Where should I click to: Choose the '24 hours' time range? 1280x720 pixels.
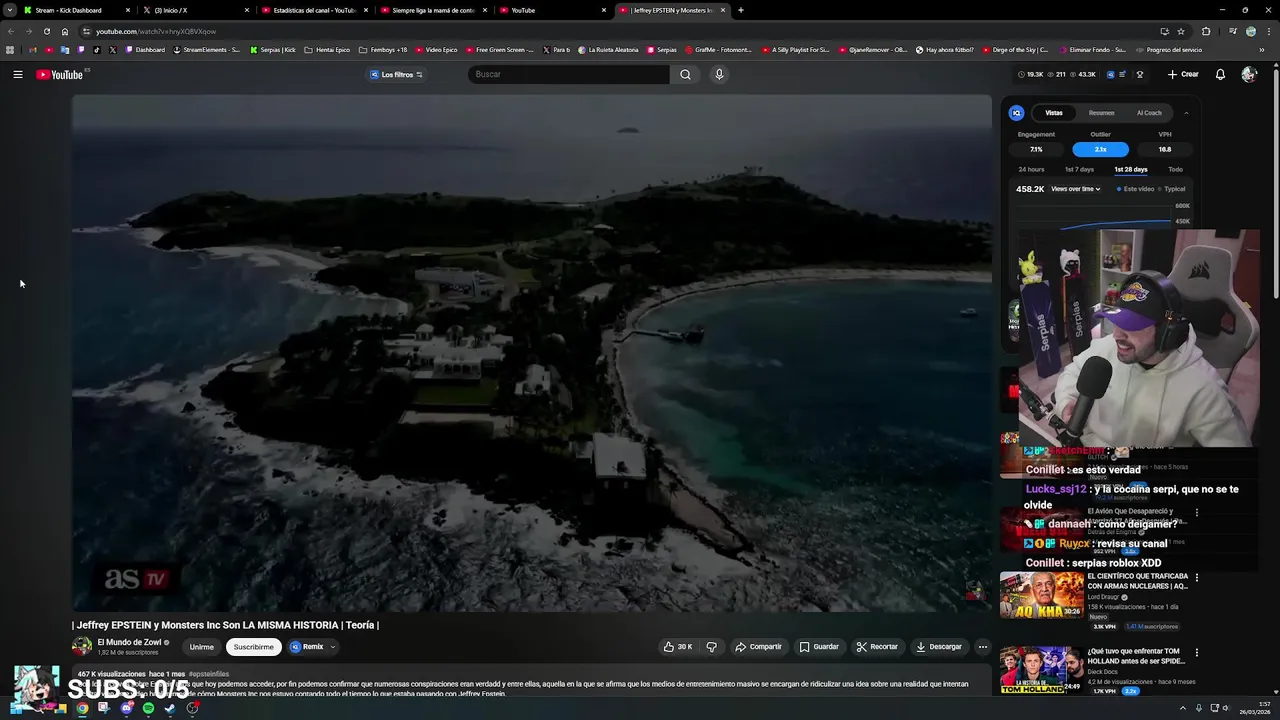coord(1031,169)
